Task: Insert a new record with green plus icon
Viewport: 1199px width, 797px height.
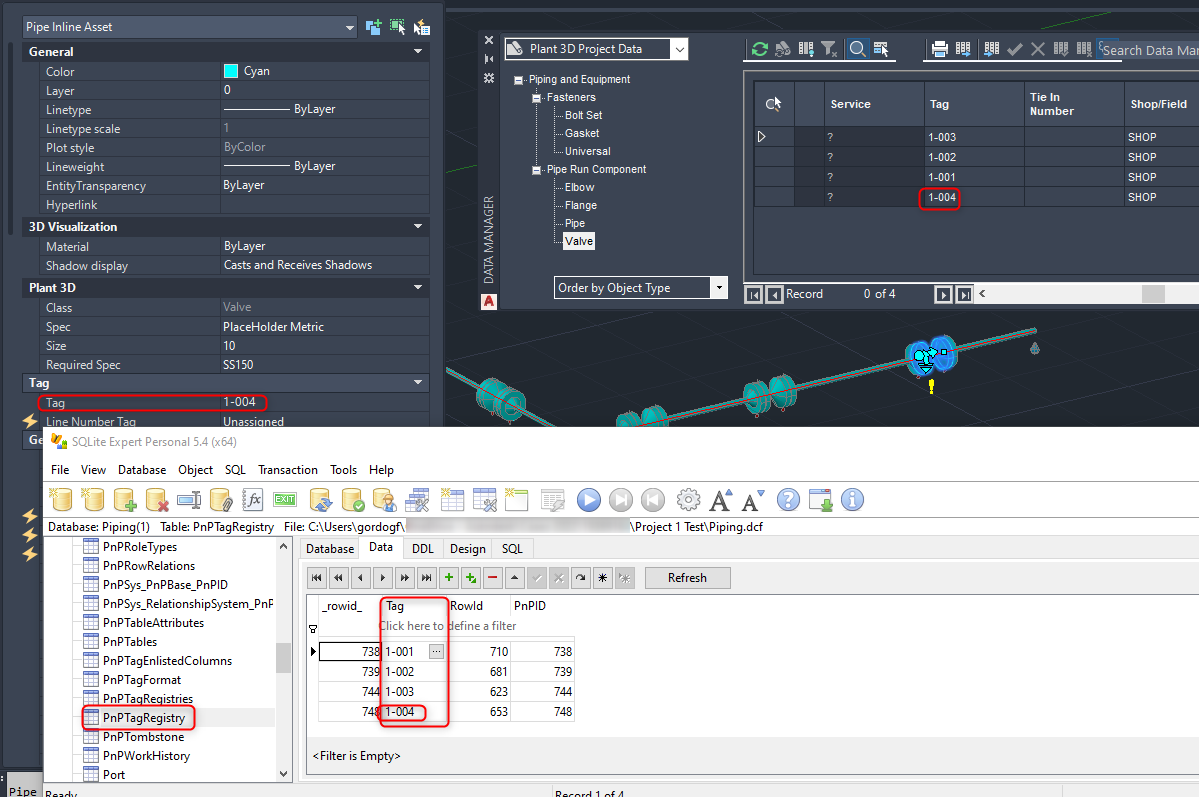Action: (x=449, y=578)
